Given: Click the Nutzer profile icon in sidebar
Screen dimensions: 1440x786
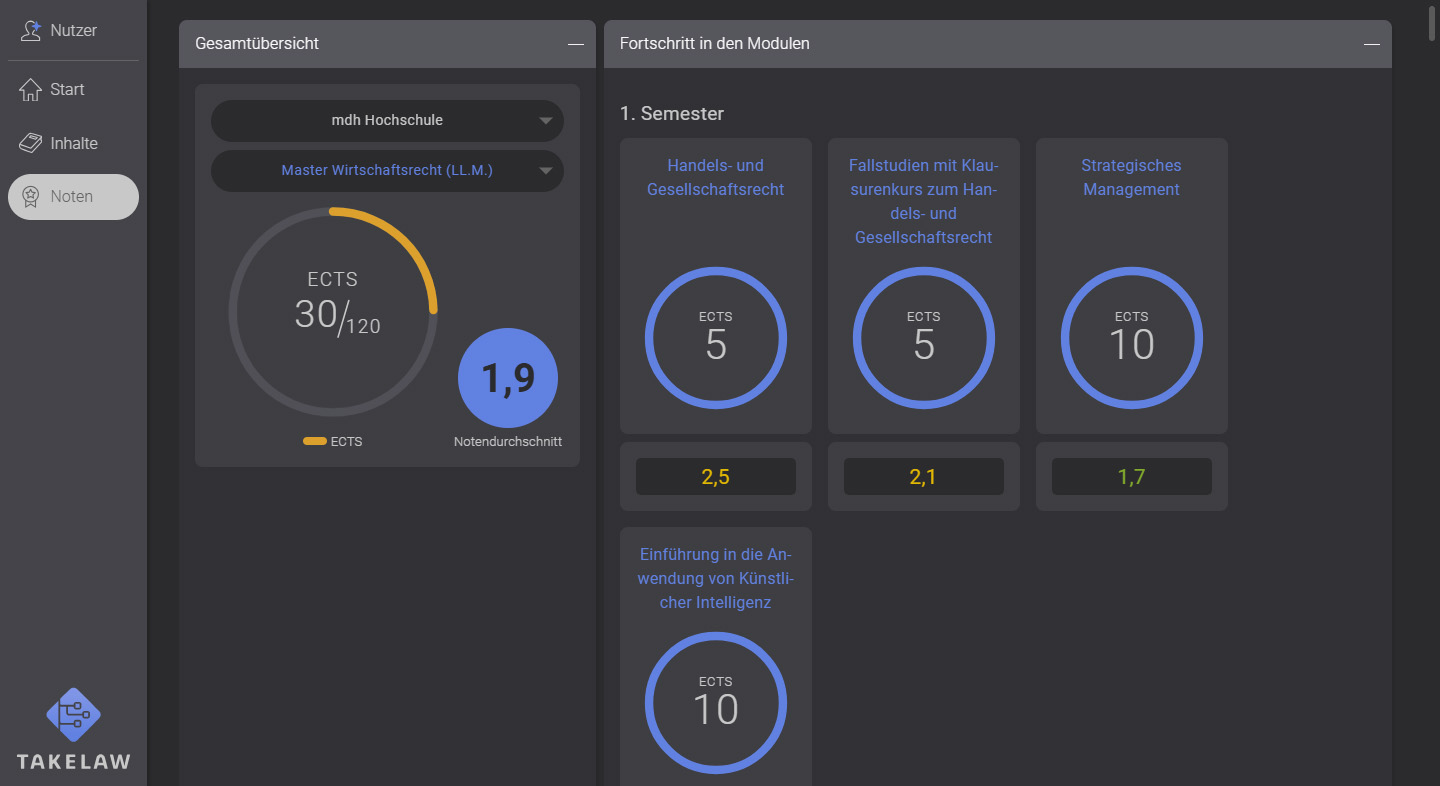Looking at the screenshot, I should pyautogui.click(x=31, y=30).
